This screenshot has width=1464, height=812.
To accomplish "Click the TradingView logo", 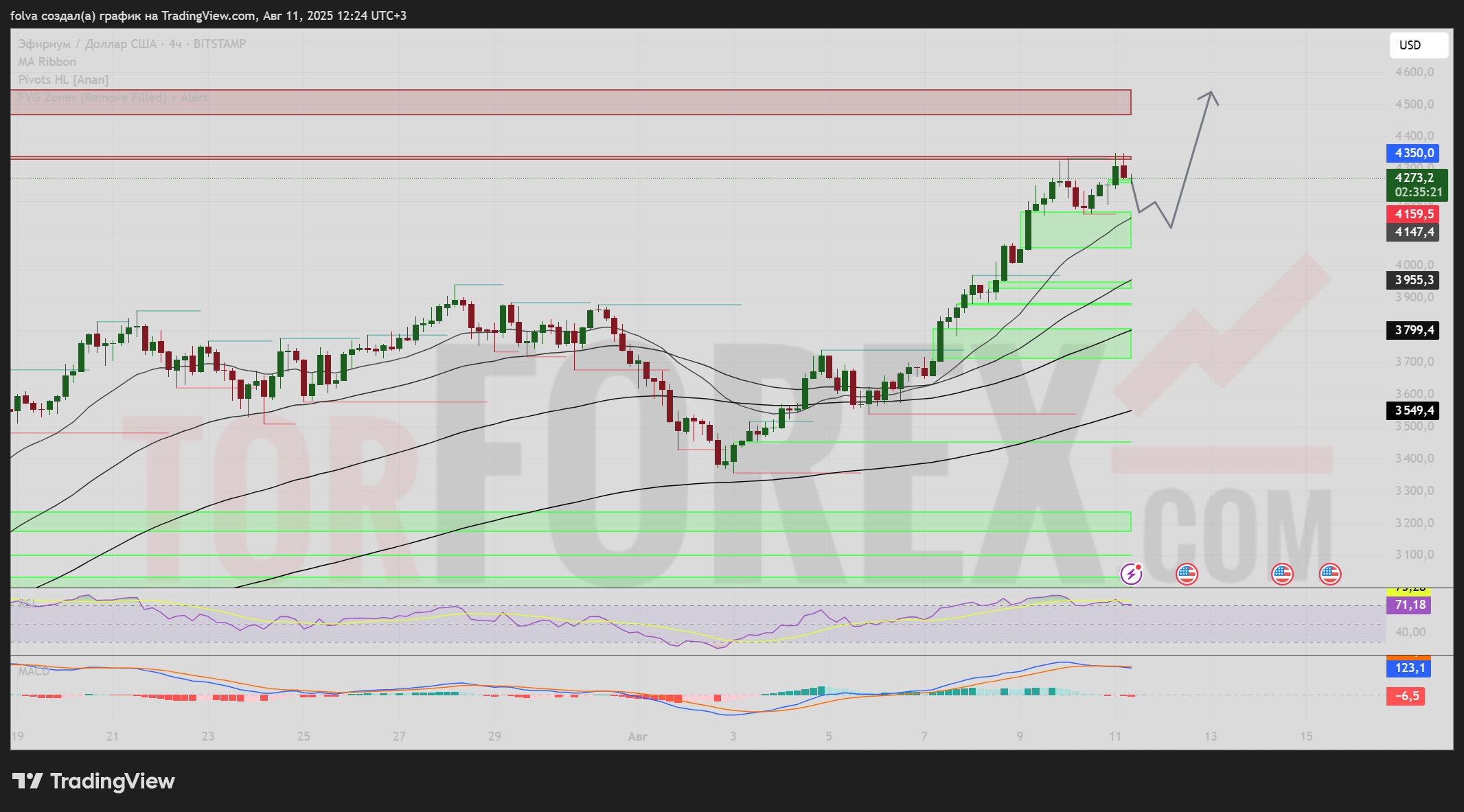I will [x=94, y=781].
